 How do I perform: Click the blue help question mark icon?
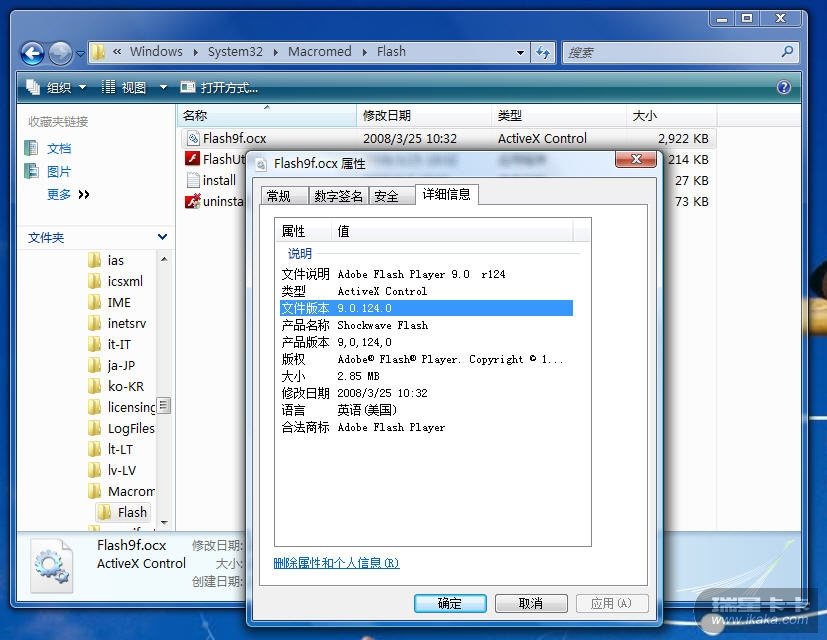(784, 87)
